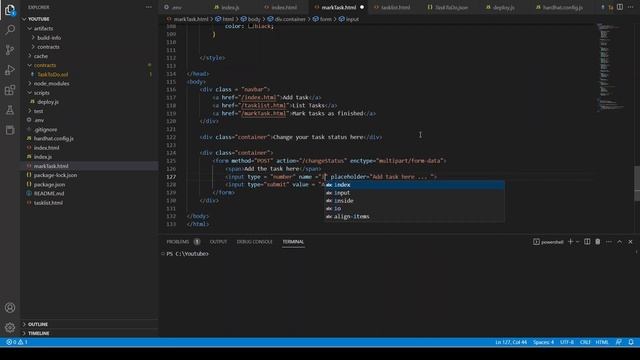Click the split terminal icon

tap(587, 242)
